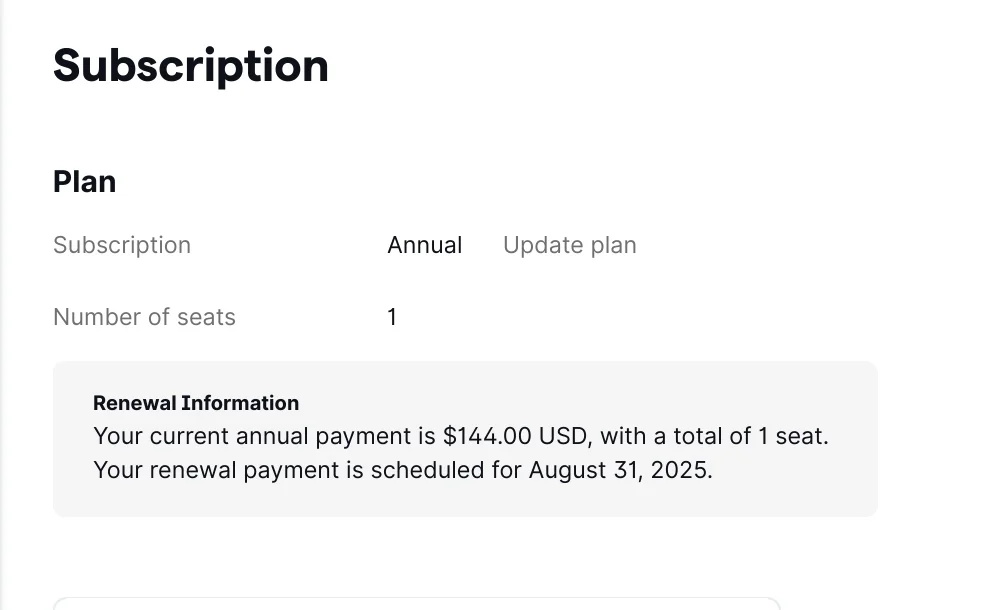The width and height of the screenshot is (993, 610).
Task: Click the Renewal Information gray box
Action: point(465,439)
